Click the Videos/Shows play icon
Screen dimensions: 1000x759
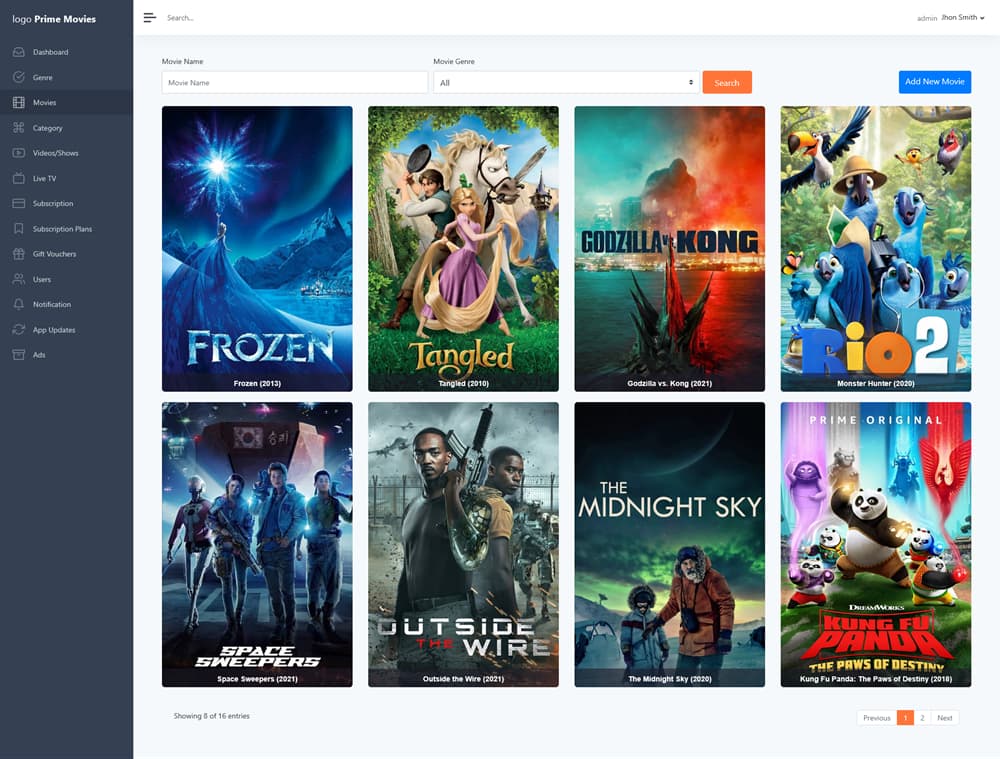click(x=18, y=153)
